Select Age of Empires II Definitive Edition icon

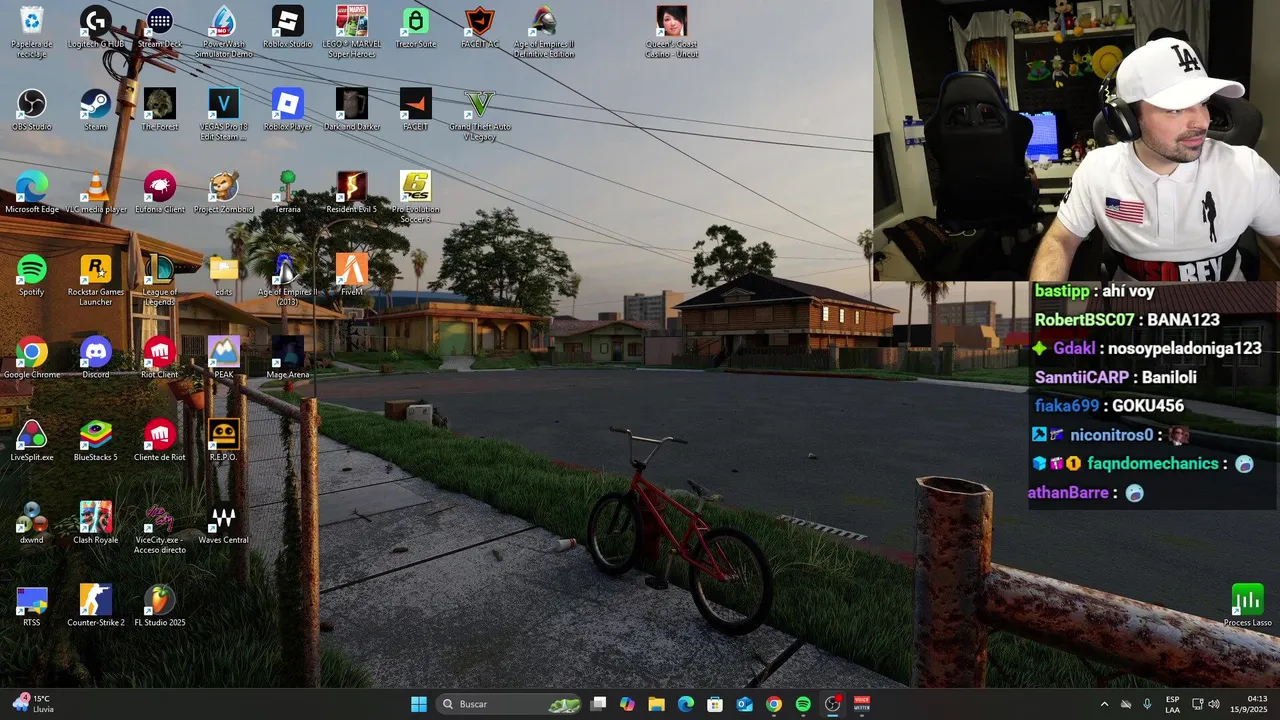coord(544,32)
